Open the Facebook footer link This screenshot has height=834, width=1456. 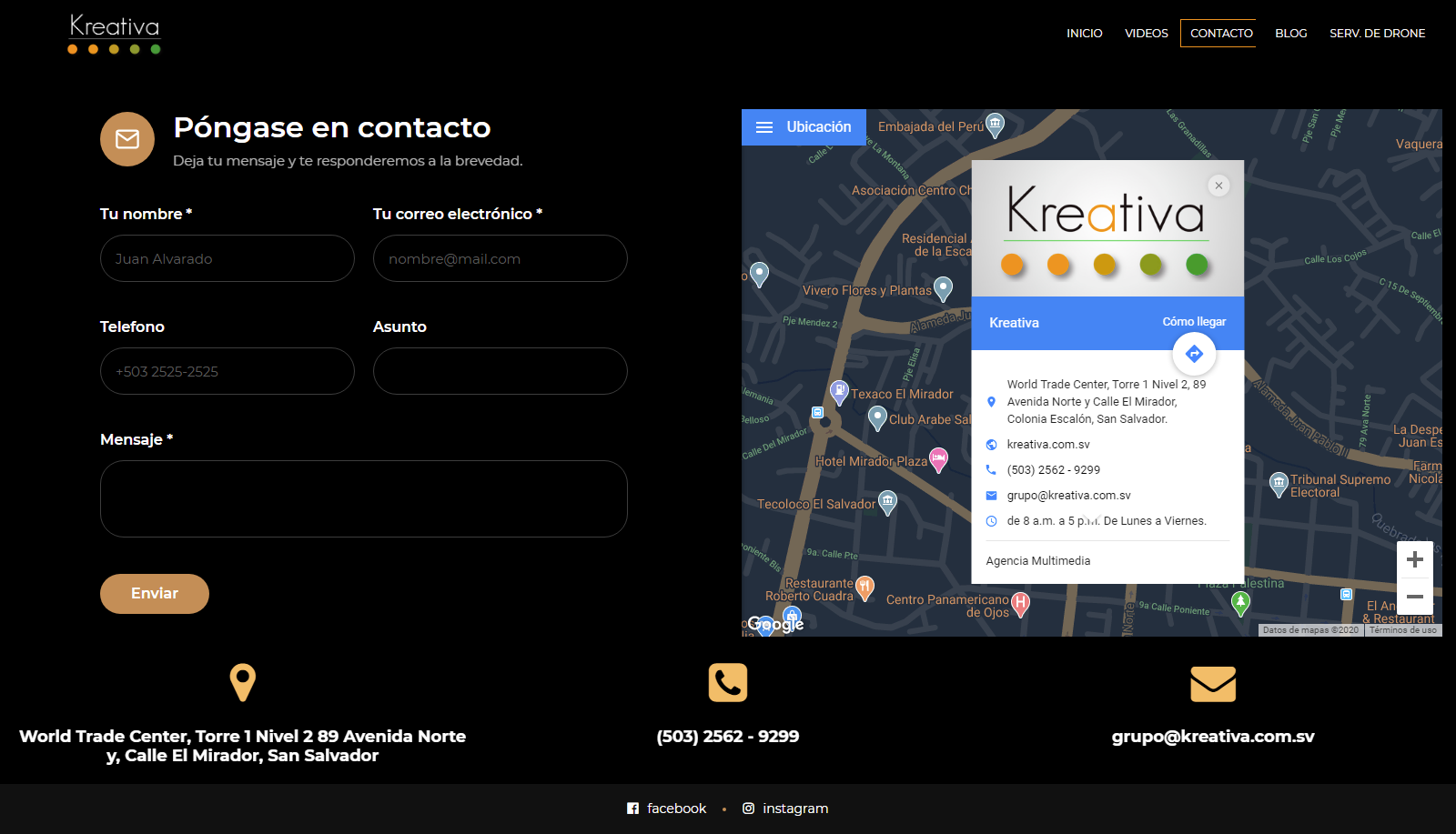coord(667,809)
